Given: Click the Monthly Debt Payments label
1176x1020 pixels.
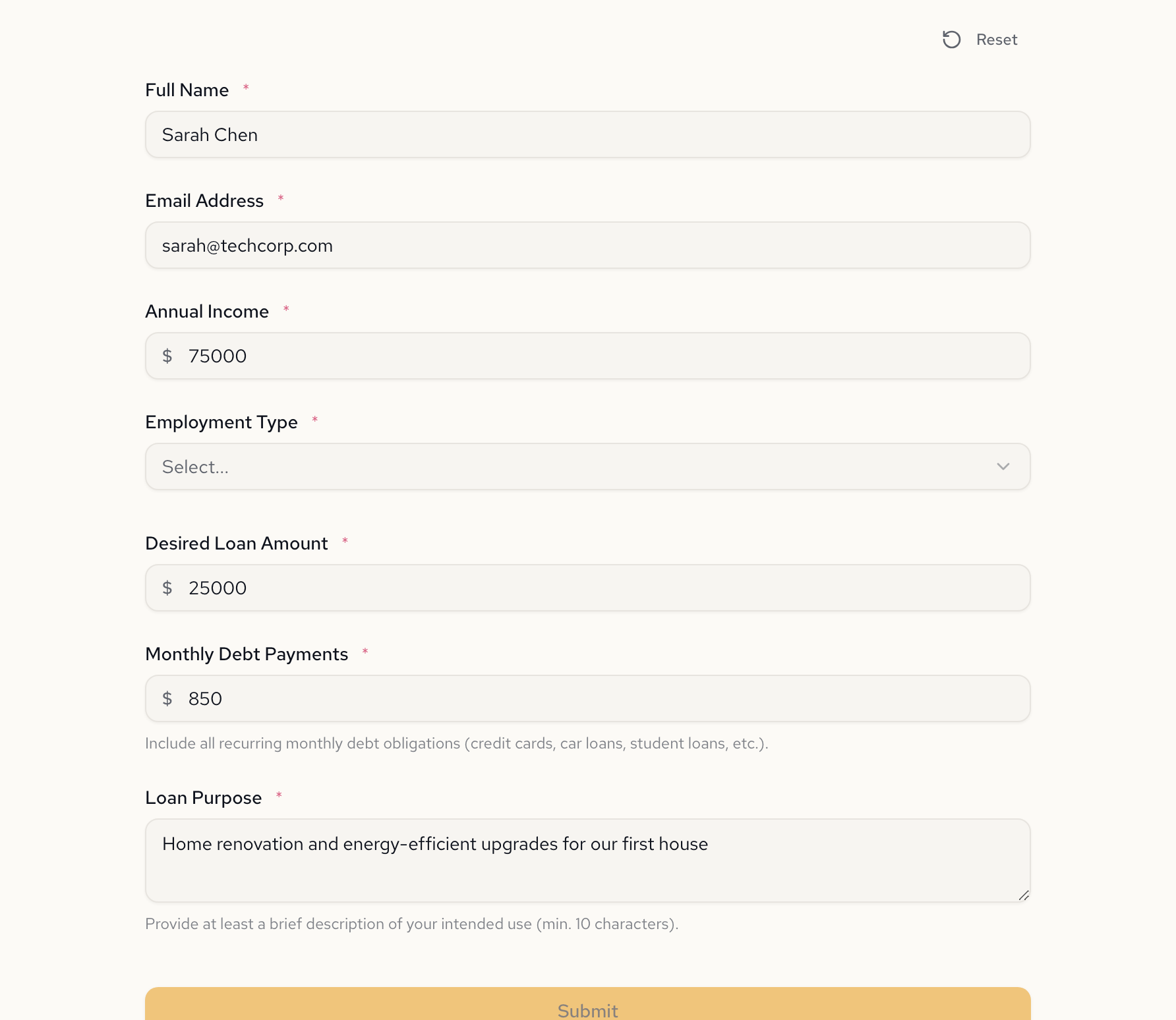Looking at the screenshot, I should (247, 654).
